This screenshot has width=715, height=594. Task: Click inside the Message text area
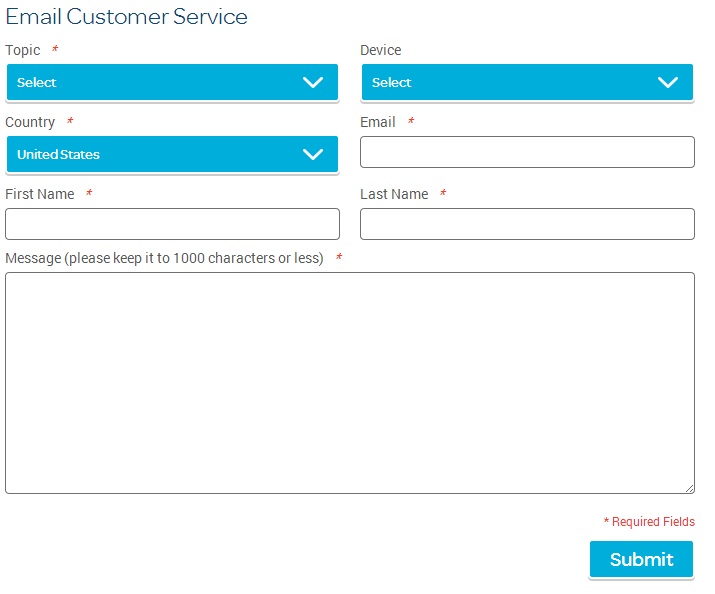click(350, 383)
